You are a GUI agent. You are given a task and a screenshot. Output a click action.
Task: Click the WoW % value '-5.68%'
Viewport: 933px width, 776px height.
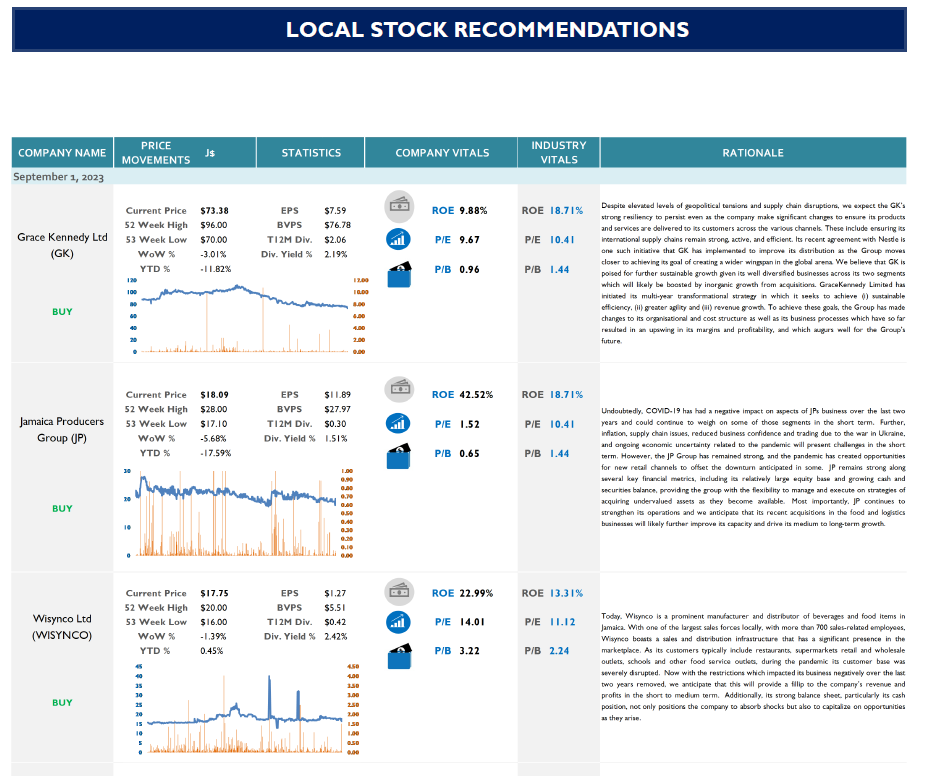213,439
